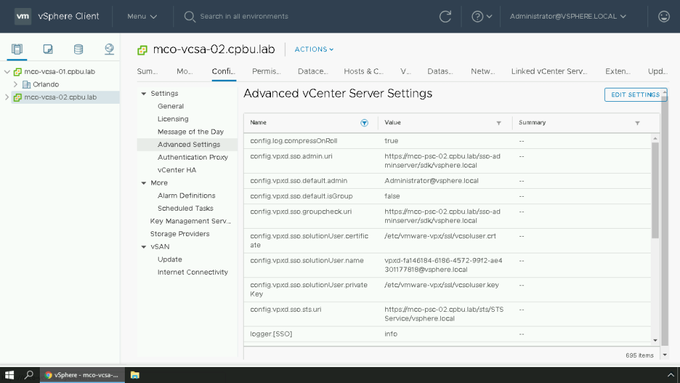Open the VMs and Templates inventory view icon
This screenshot has height=383, width=680.
tap(48, 49)
